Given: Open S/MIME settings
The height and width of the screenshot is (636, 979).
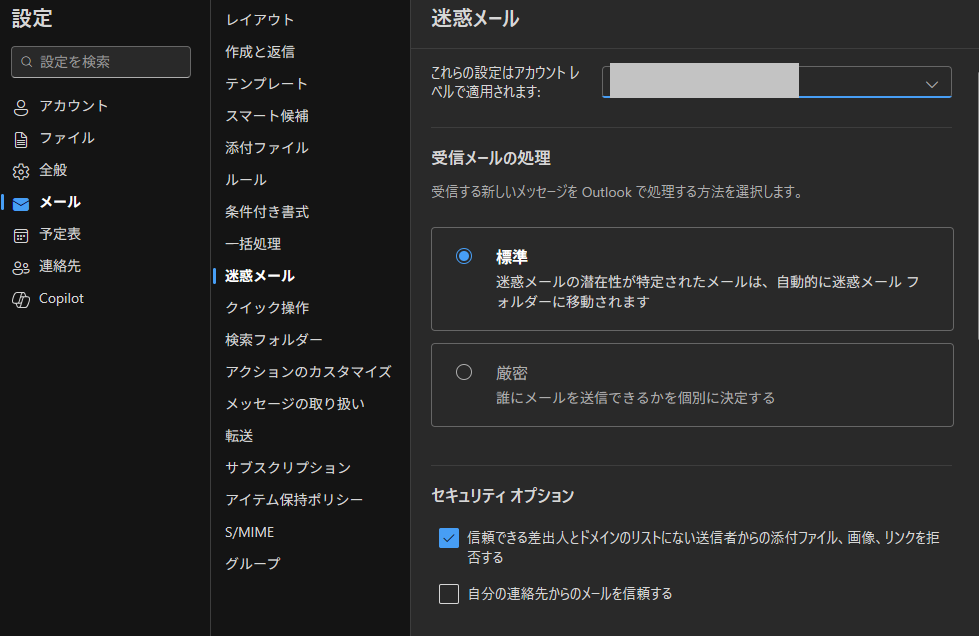Looking at the screenshot, I should 250,532.
